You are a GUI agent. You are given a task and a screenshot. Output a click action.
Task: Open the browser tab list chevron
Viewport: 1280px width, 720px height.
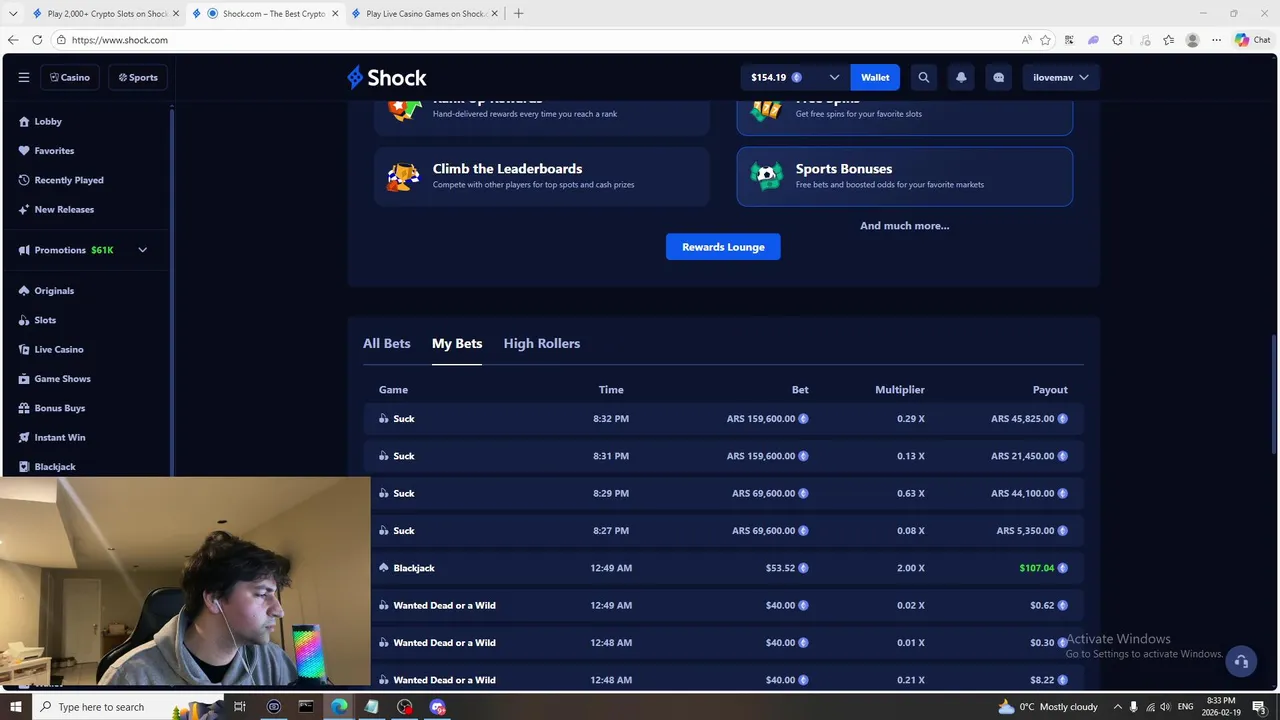13,14
